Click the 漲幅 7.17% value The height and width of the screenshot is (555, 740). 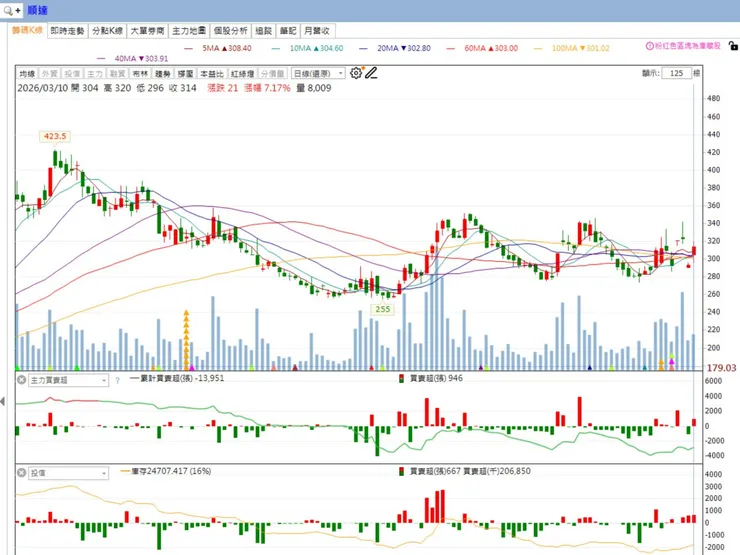pyautogui.click(x=267, y=88)
